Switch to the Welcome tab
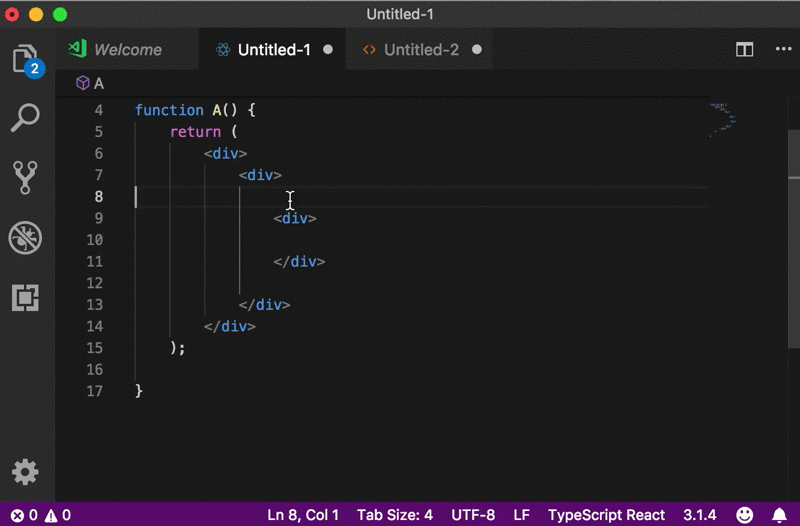The width and height of the screenshot is (800, 526). [x=127, y=49]
